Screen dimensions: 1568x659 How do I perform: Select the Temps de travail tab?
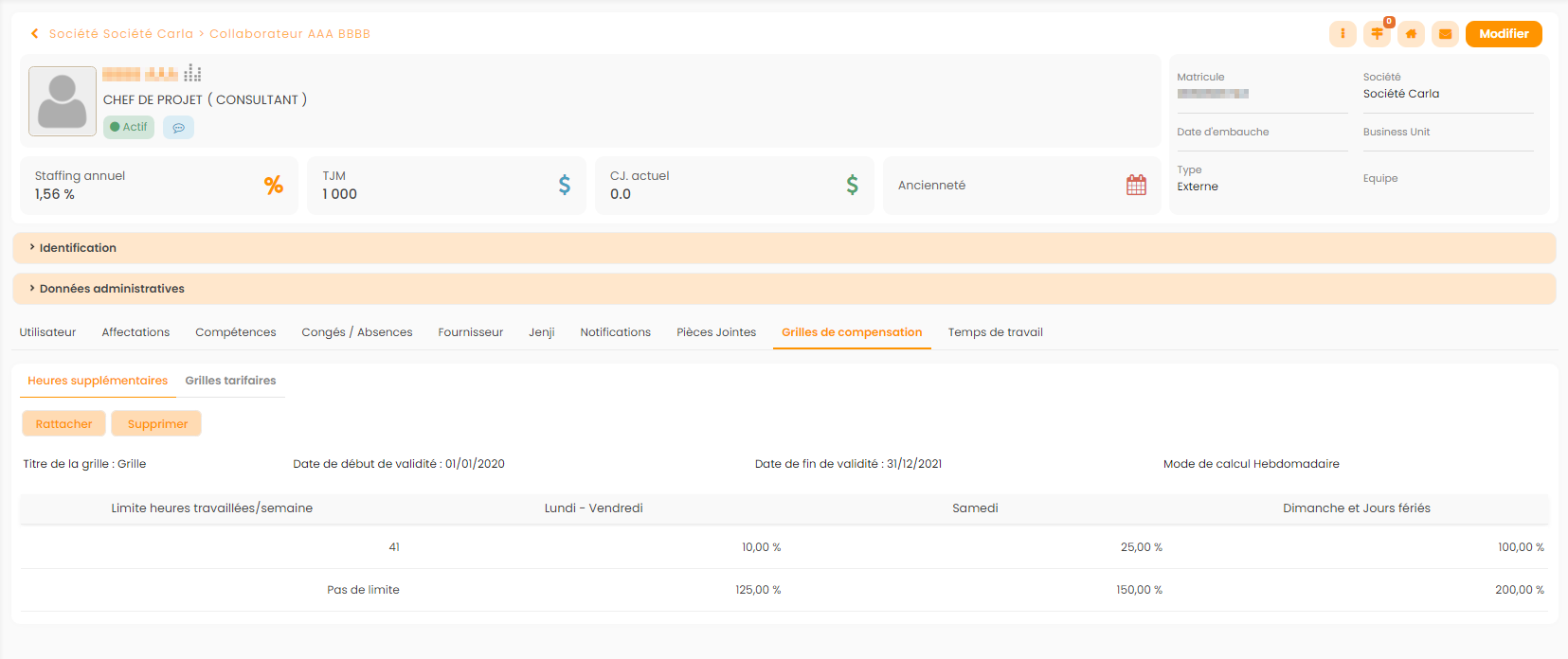pyautogui.click(x=995, y=332)
